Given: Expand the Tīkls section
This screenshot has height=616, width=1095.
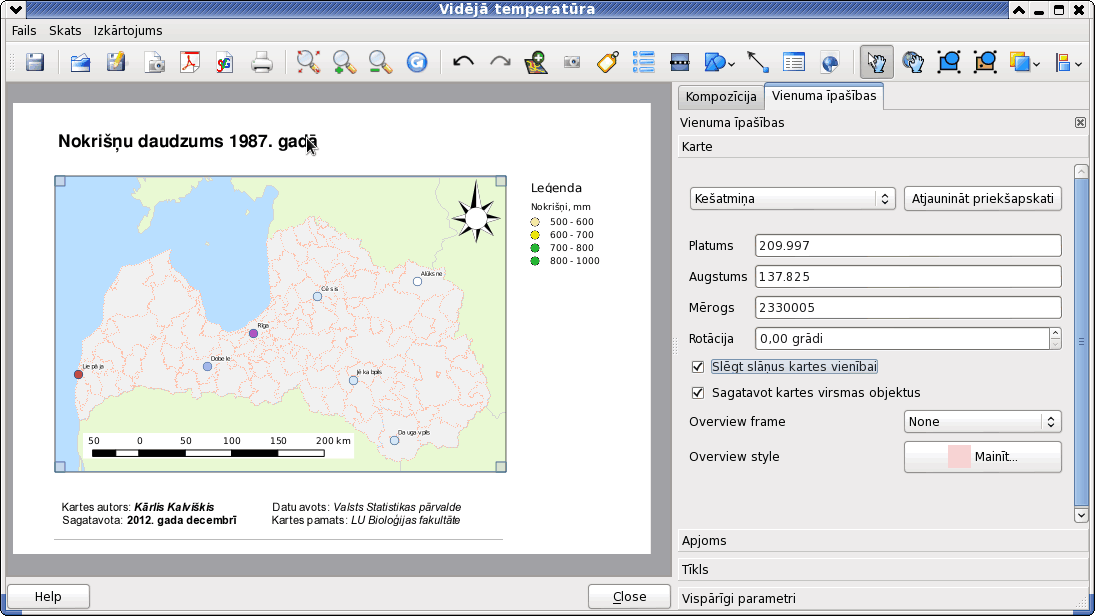Looking at the screenshot, I should (x=883, y=569).
